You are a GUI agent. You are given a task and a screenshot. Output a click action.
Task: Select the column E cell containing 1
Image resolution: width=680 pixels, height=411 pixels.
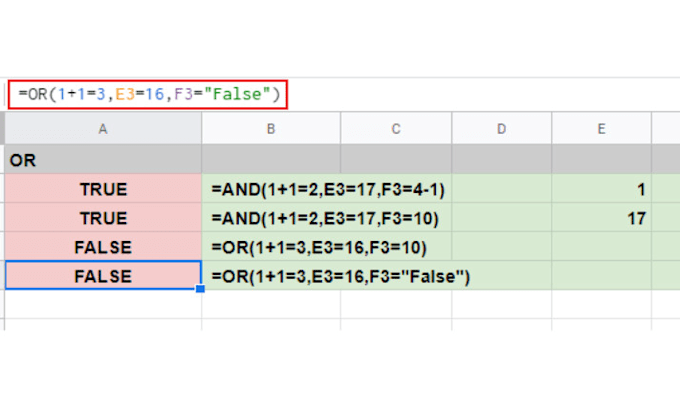[x=601, y=189]
